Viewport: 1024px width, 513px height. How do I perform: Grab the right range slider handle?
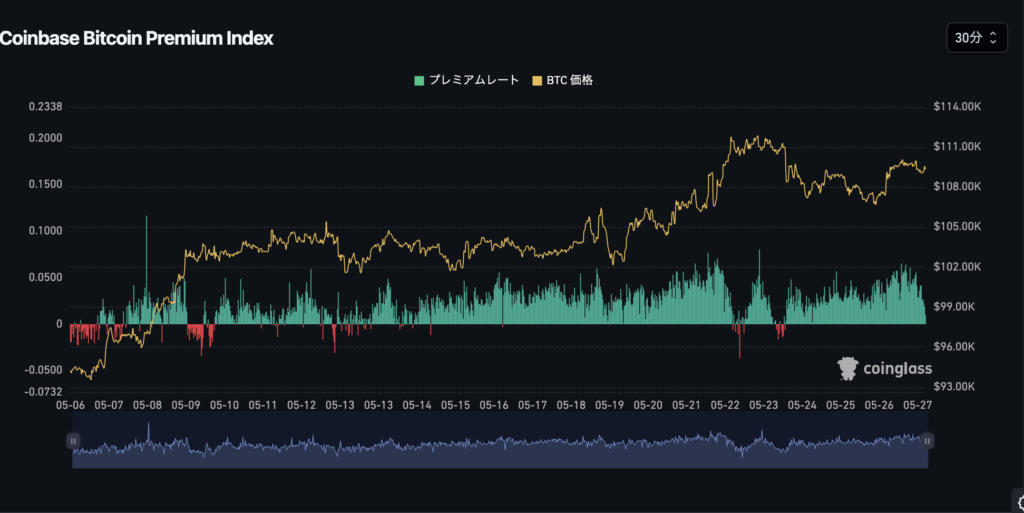point(927,441)
